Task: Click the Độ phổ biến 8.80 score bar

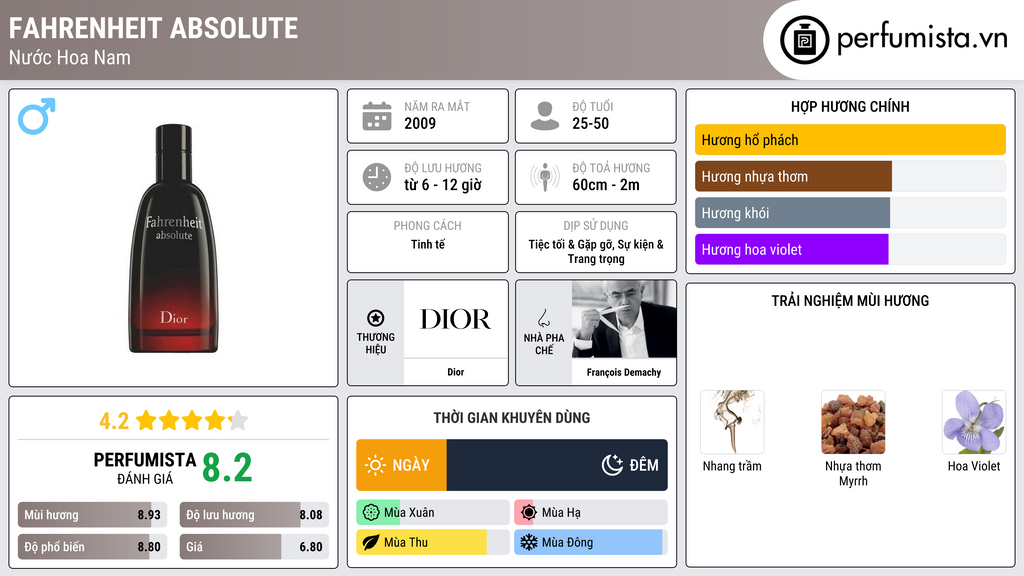Action: pos(92,547)
